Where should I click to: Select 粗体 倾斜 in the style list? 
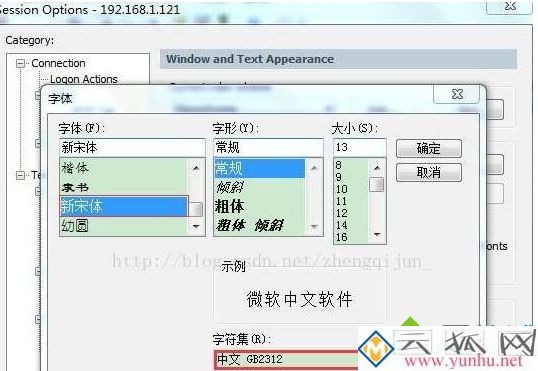259,225
